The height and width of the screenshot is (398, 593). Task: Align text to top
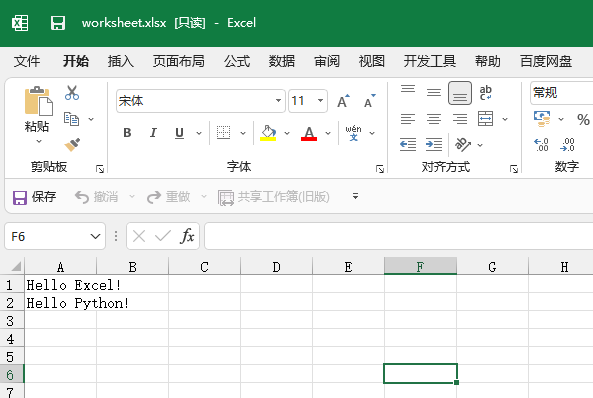(408, 89)
